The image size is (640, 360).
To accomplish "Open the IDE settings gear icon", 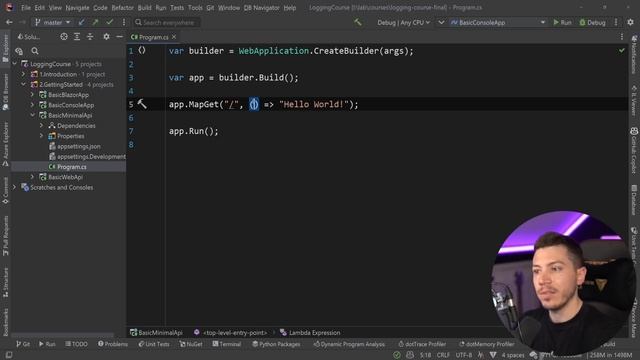I will [630, 22].
